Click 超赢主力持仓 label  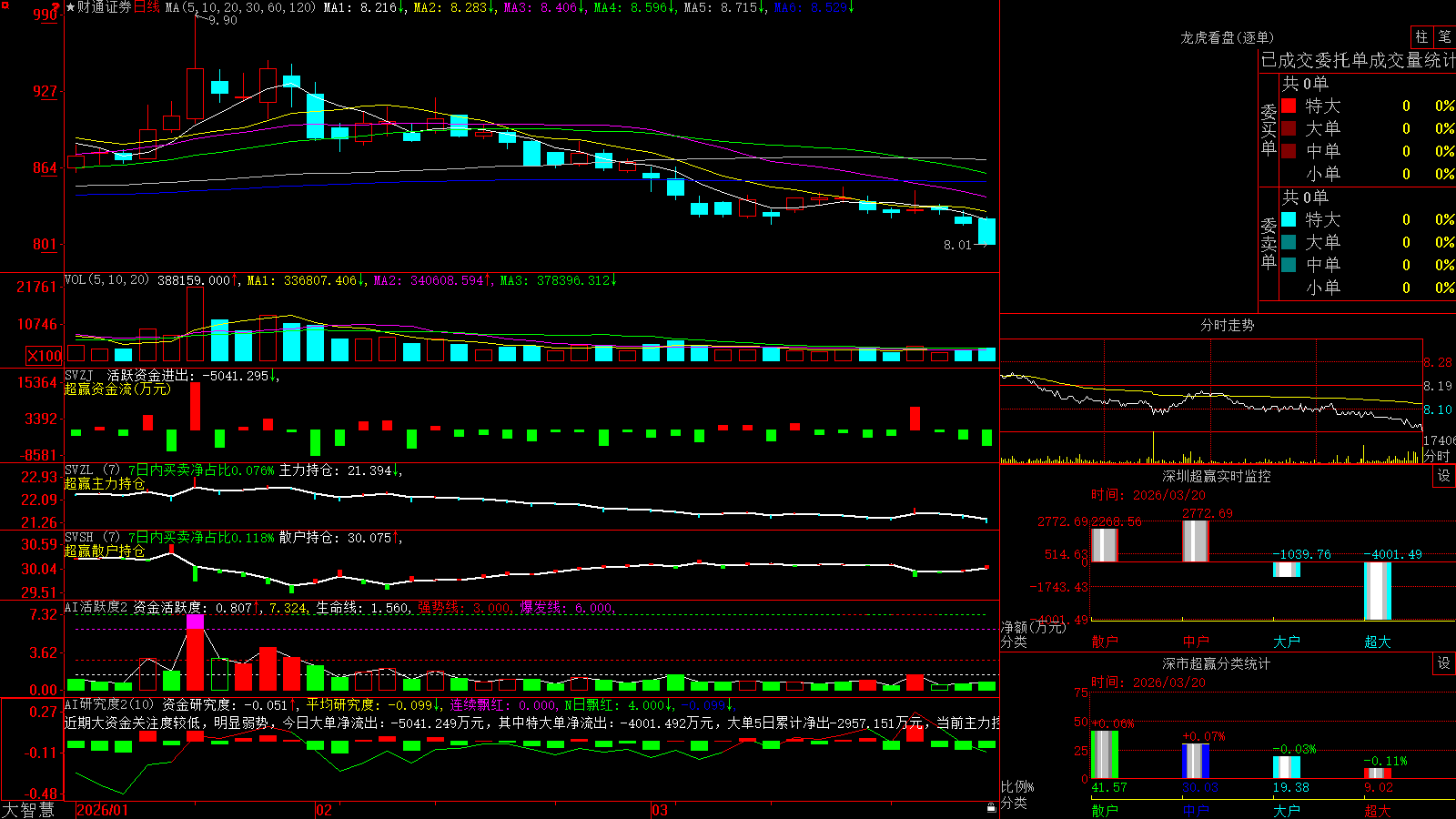(105, 483)
